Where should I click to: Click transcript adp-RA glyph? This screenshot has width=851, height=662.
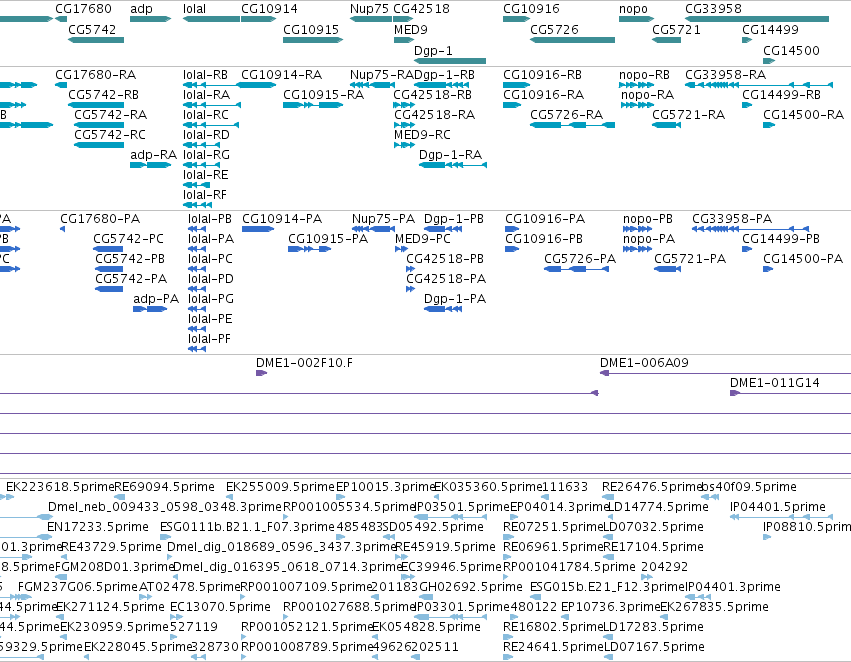pyautogui.click(x=150, y=164)
